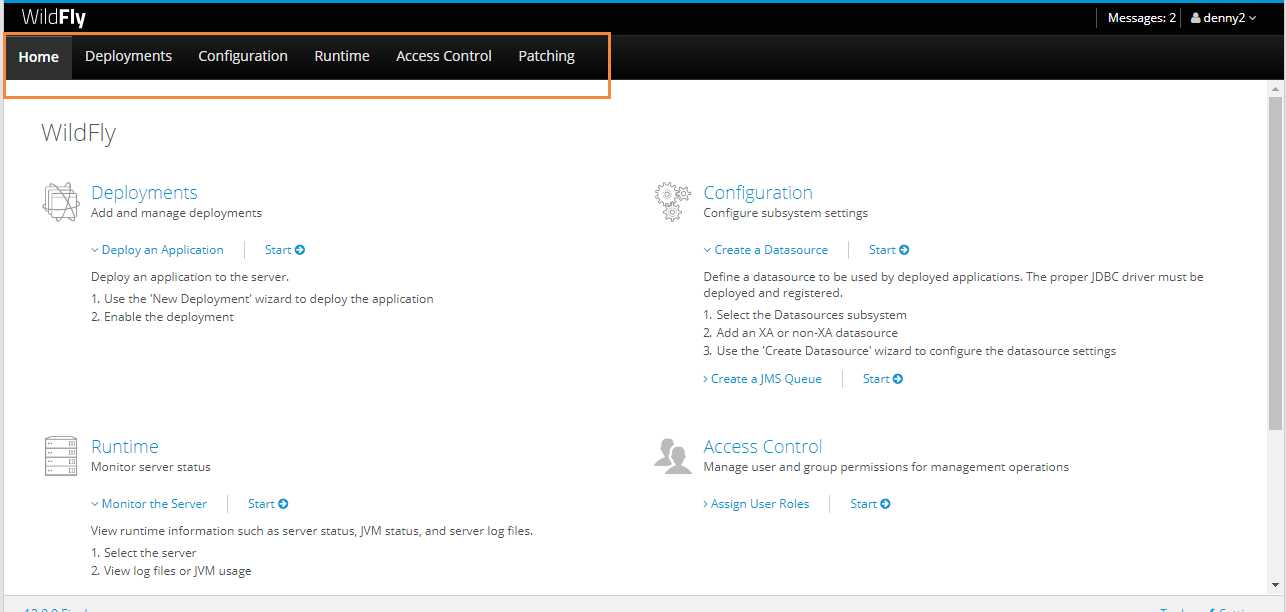Click the Deployments section icon

click(x=60, y=202)
